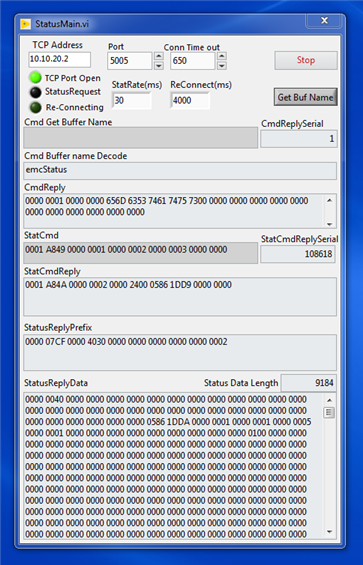Click the StatRate(ms) field showing 30
The width and height of the screenshot is (363, 565).
132,101
